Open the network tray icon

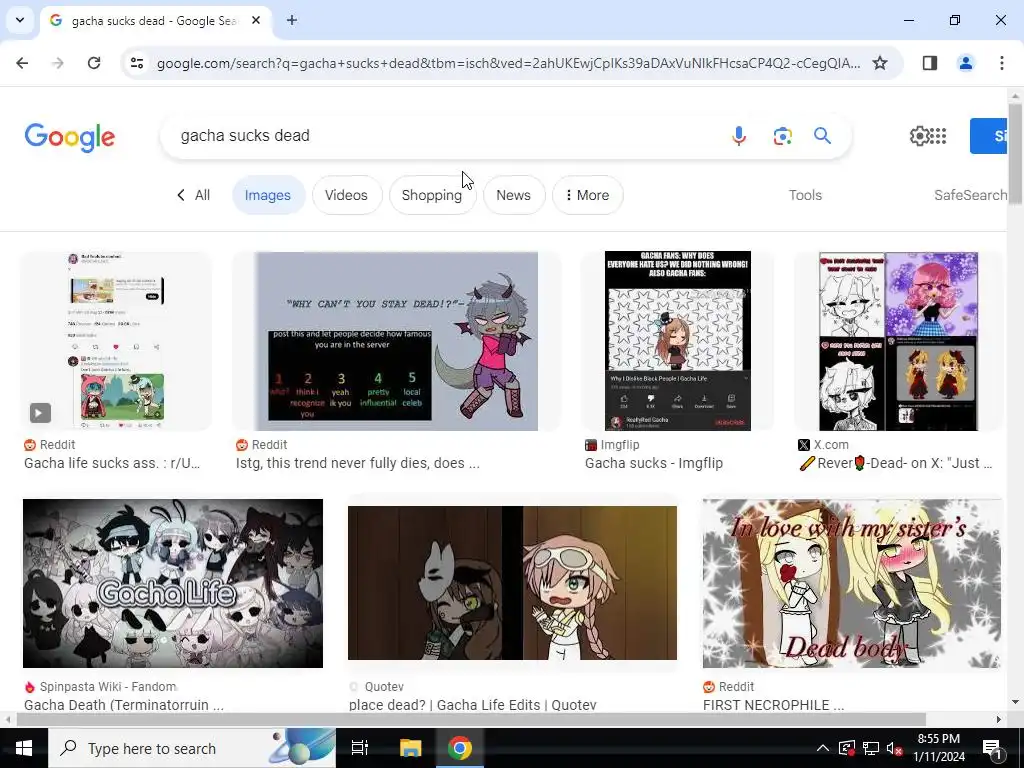871,748
